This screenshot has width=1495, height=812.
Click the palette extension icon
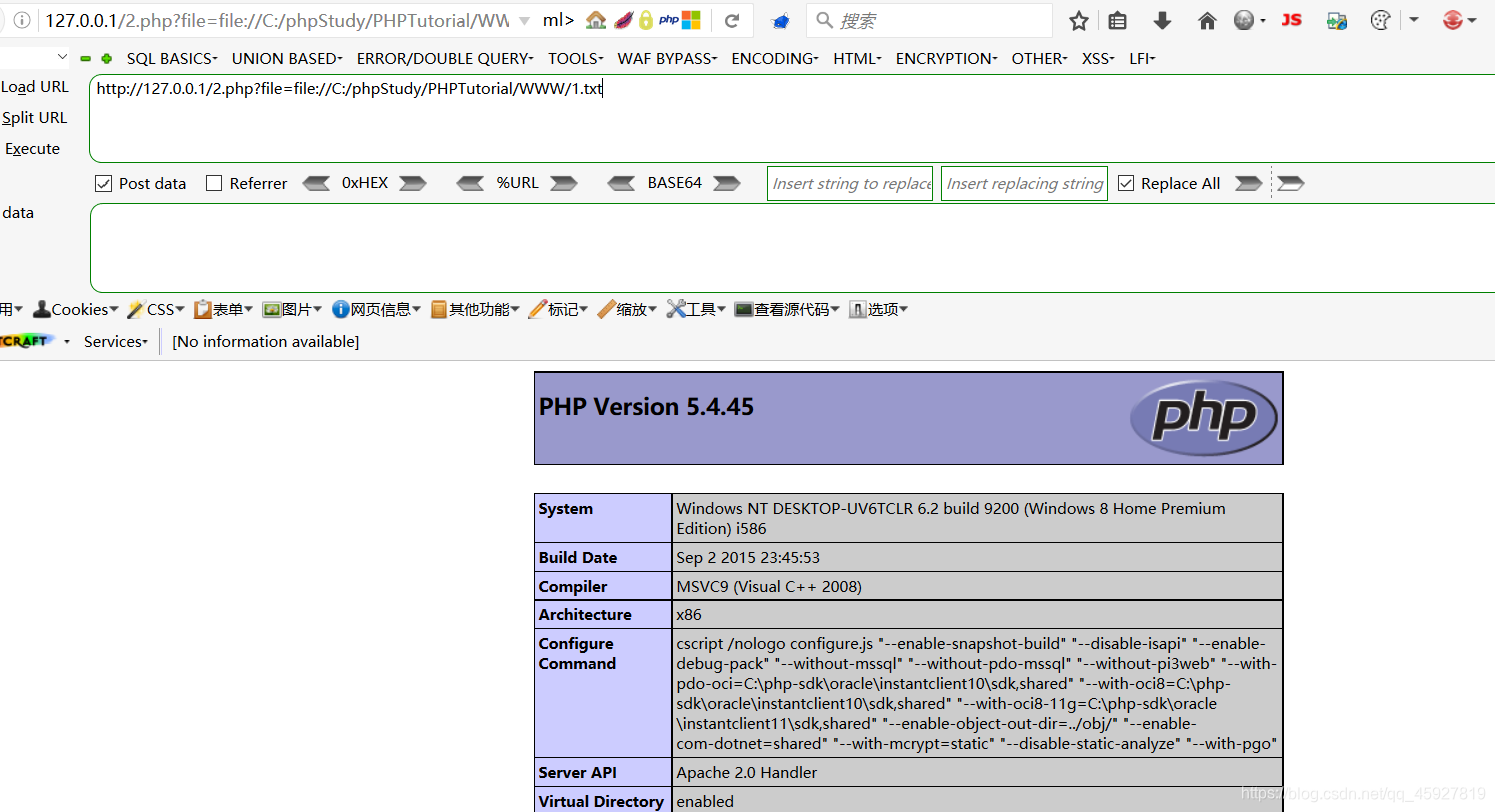pyautogui.click(x=1380, y=20)
